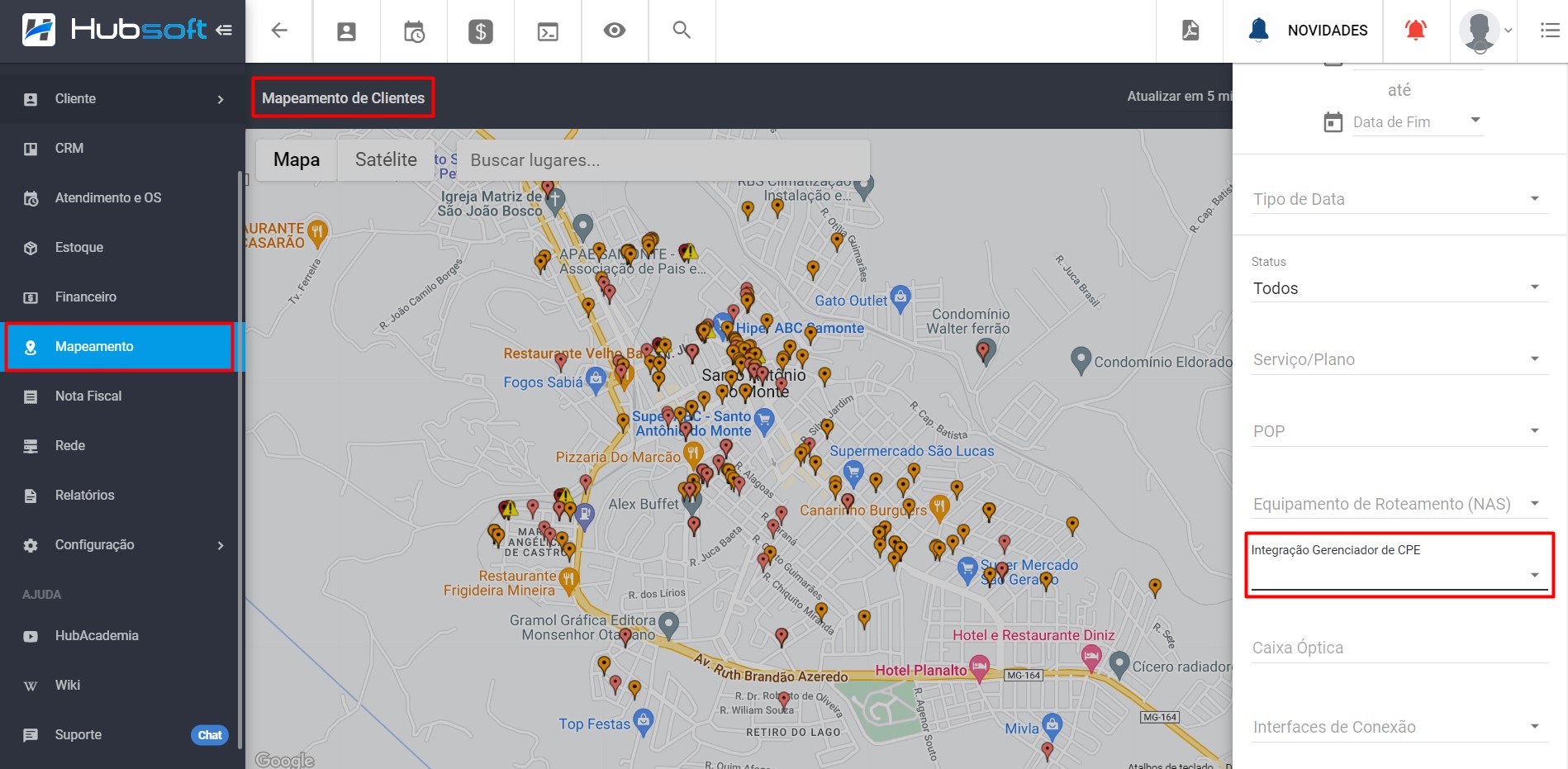Open the Serviço/Plano dropdown

tap(1399, 359)
